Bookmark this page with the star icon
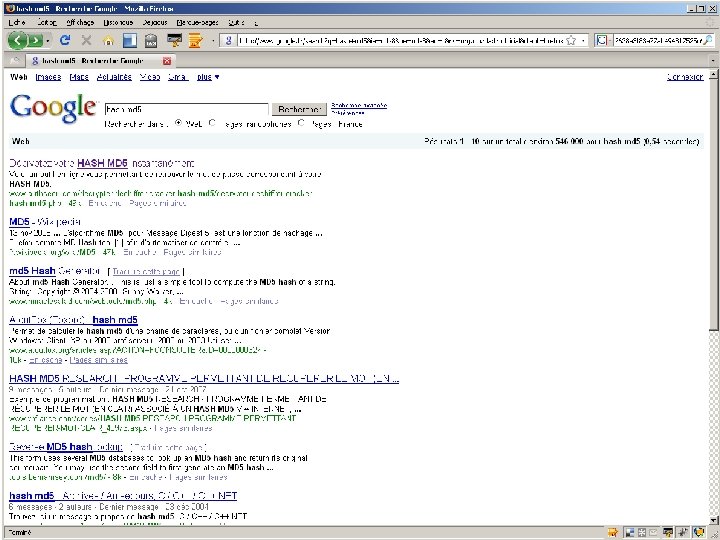This screenshot has height=540, width=720. click(x=571, y=40)
